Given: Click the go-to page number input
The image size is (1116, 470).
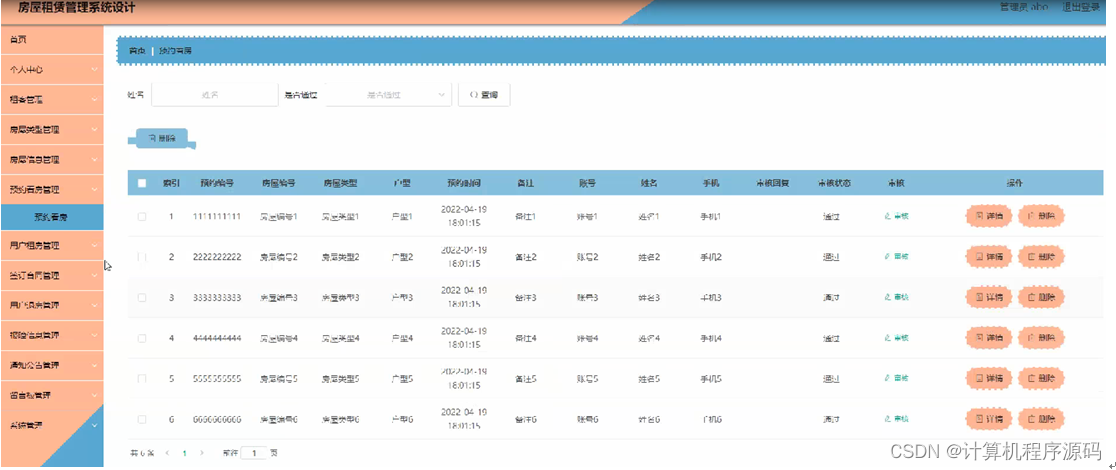Looking at the screenshot, I should (253, 452).
